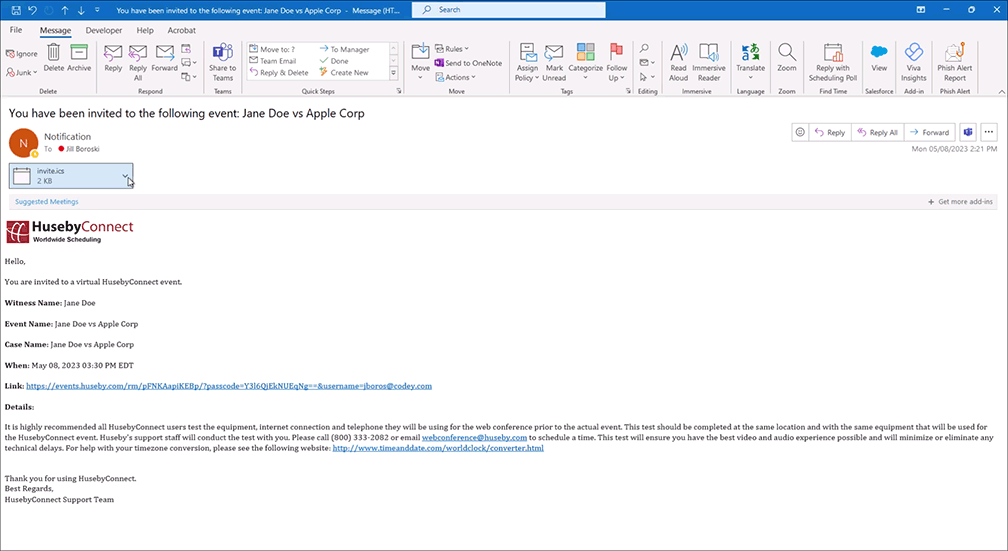Click Get more add-ins
Image resolution: width=1008 pixels, height=551 pixels.
click(960, 202)
